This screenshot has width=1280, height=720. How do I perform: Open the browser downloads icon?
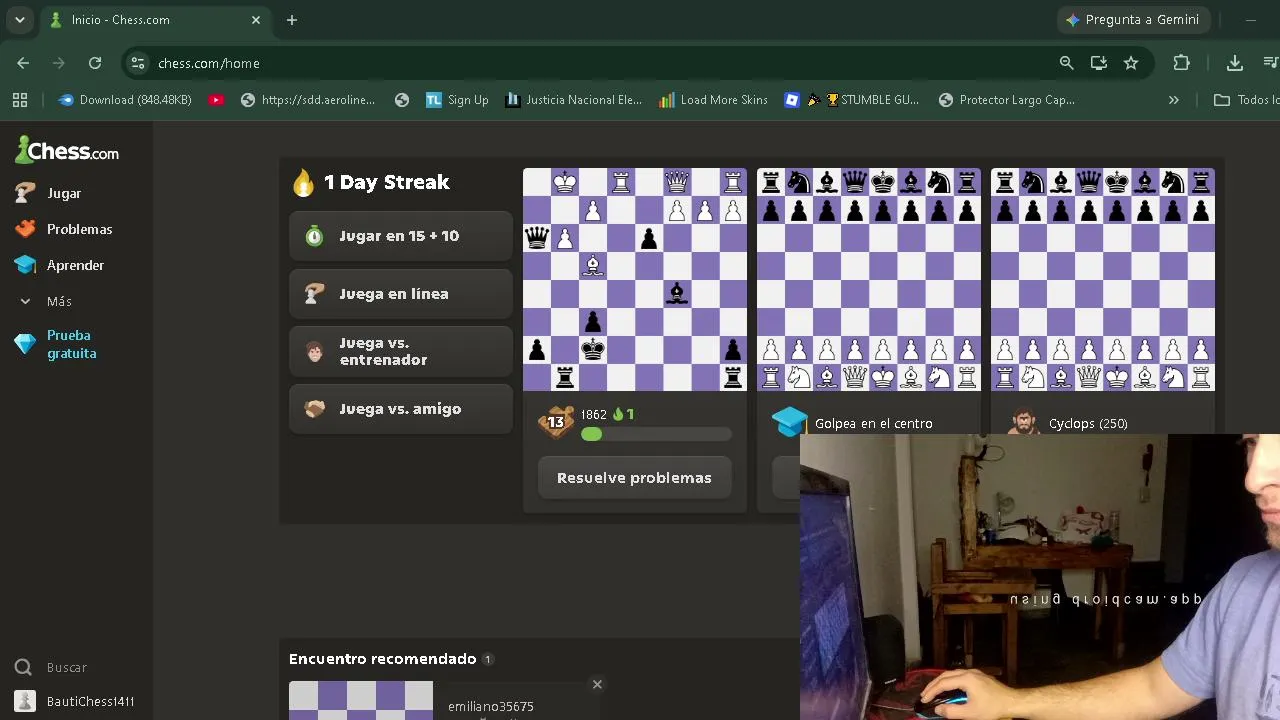click(1235, 63)
